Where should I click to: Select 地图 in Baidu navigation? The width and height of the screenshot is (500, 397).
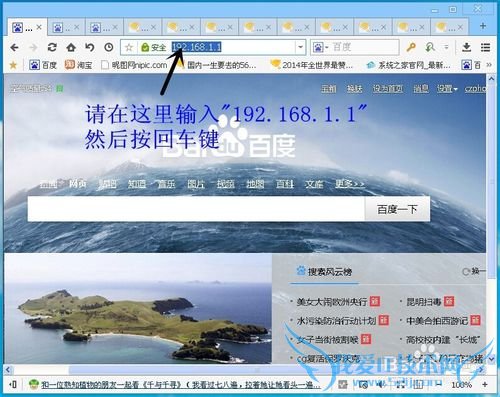point(255,184)
